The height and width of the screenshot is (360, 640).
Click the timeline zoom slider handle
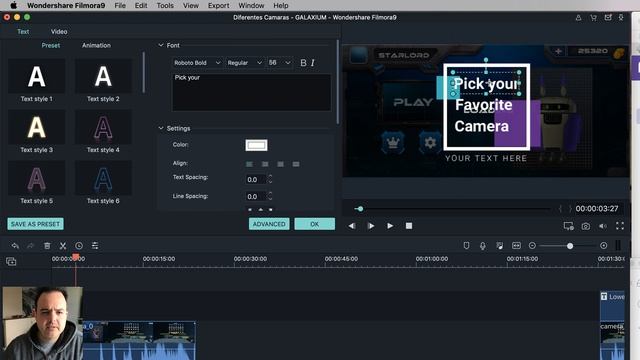point(570,246)
